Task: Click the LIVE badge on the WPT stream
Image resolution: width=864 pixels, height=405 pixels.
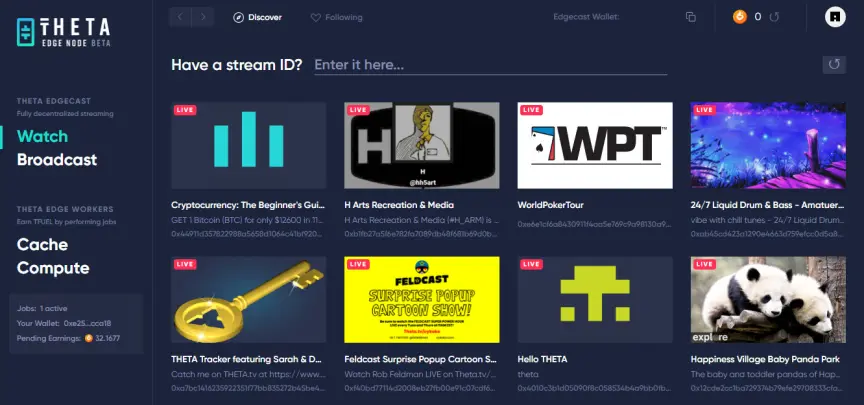Action: click(x=531, y=110)
